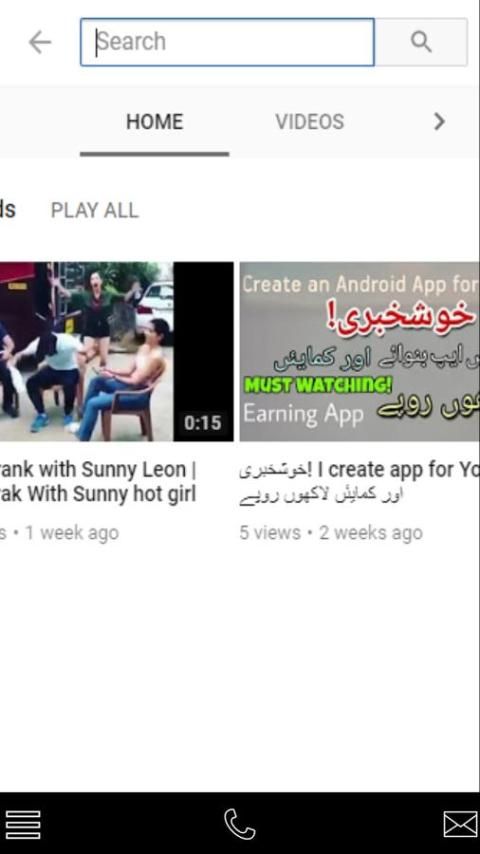Click the '5 views • 2 weeks ago' text
Screen dimensions: 480x854
[x=331, y=533]
